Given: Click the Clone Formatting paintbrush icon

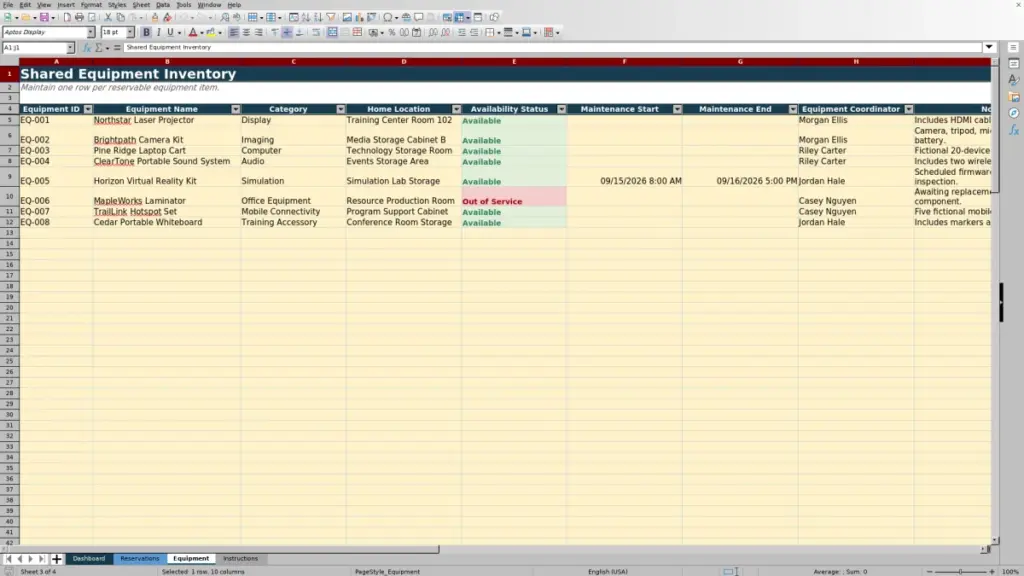Looking at the screenshot, I should (x=155, y=18).
